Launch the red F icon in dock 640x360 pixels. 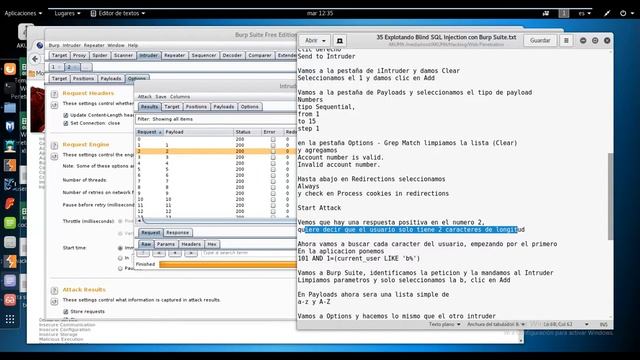(10, 203)
